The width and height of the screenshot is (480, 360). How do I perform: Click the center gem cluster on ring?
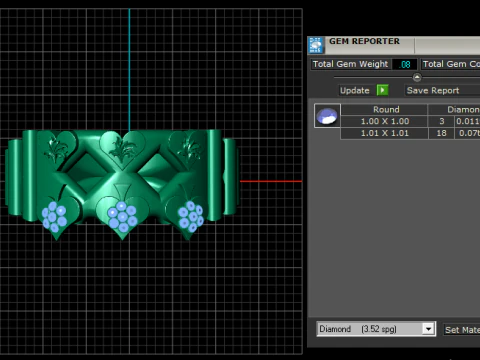coord(122,216)
